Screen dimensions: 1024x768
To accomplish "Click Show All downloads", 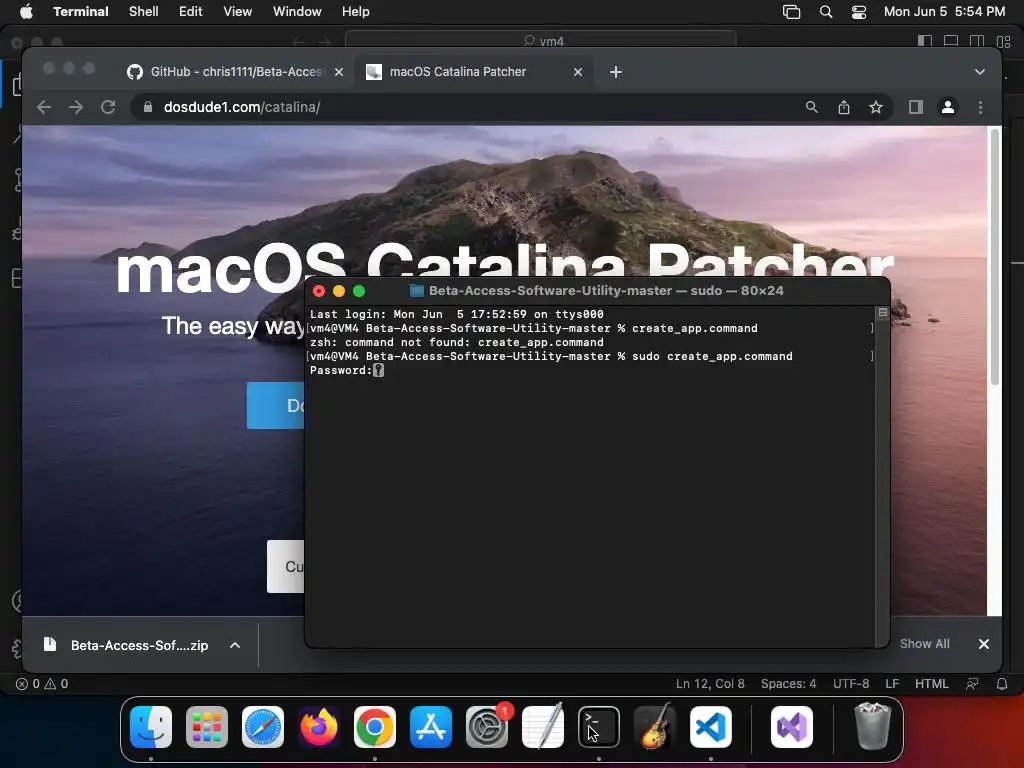I will (x=924, y=644).
